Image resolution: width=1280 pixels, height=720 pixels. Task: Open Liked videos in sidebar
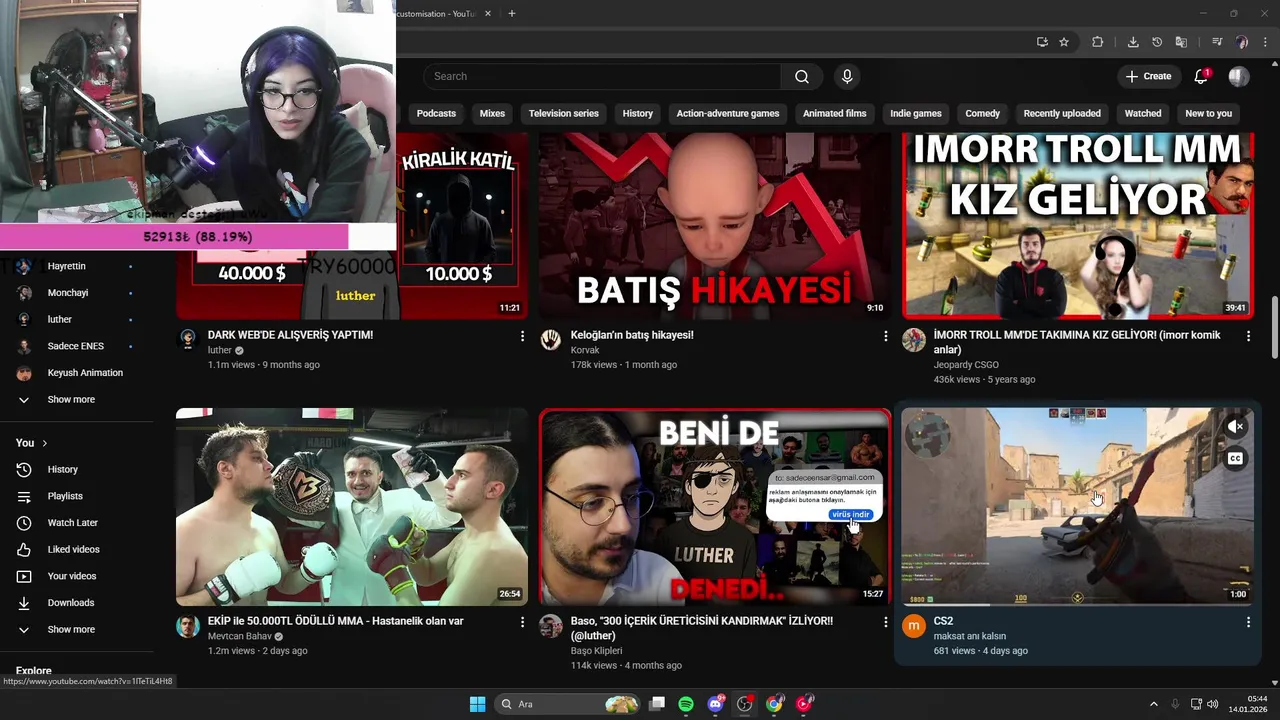(x=75, y=549)
